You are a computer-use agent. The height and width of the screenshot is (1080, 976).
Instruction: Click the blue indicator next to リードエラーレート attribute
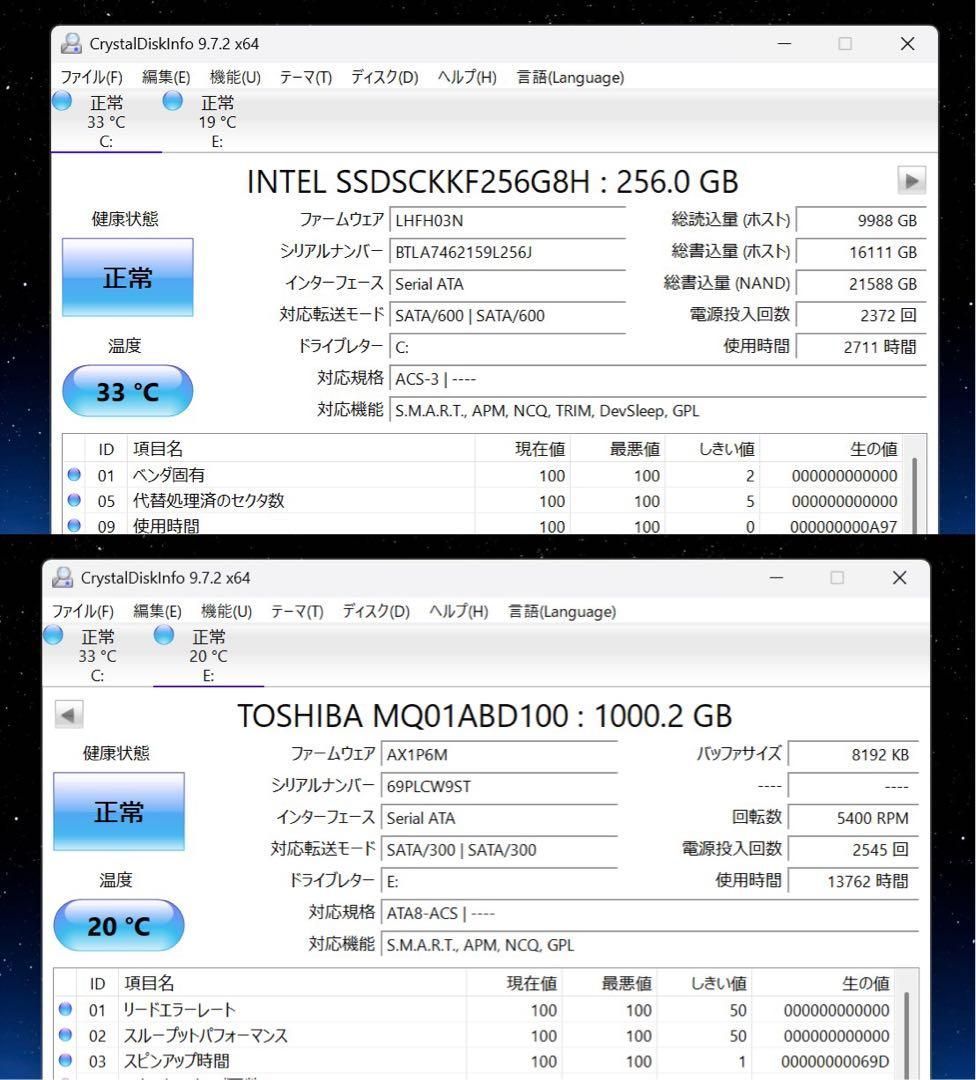tap(65, 1009)
